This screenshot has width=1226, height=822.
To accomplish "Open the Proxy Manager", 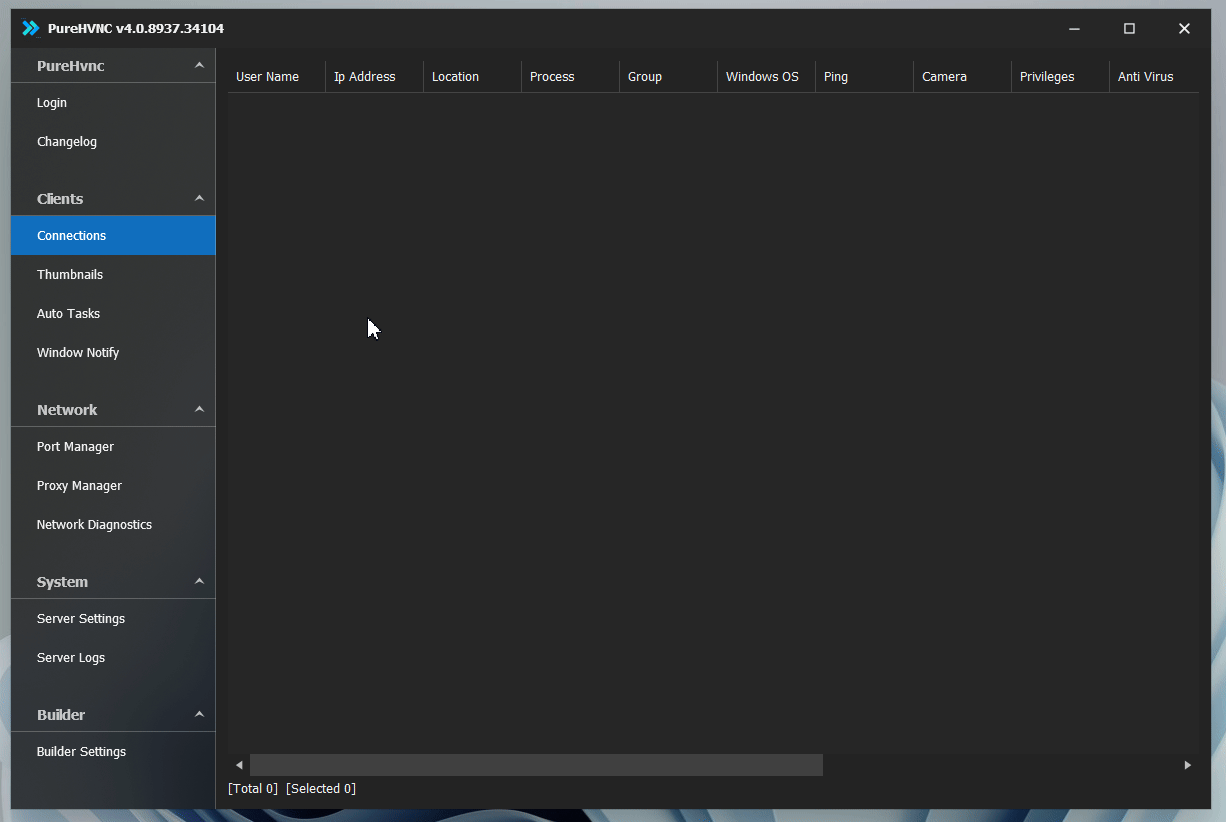I will pos(113,486).
